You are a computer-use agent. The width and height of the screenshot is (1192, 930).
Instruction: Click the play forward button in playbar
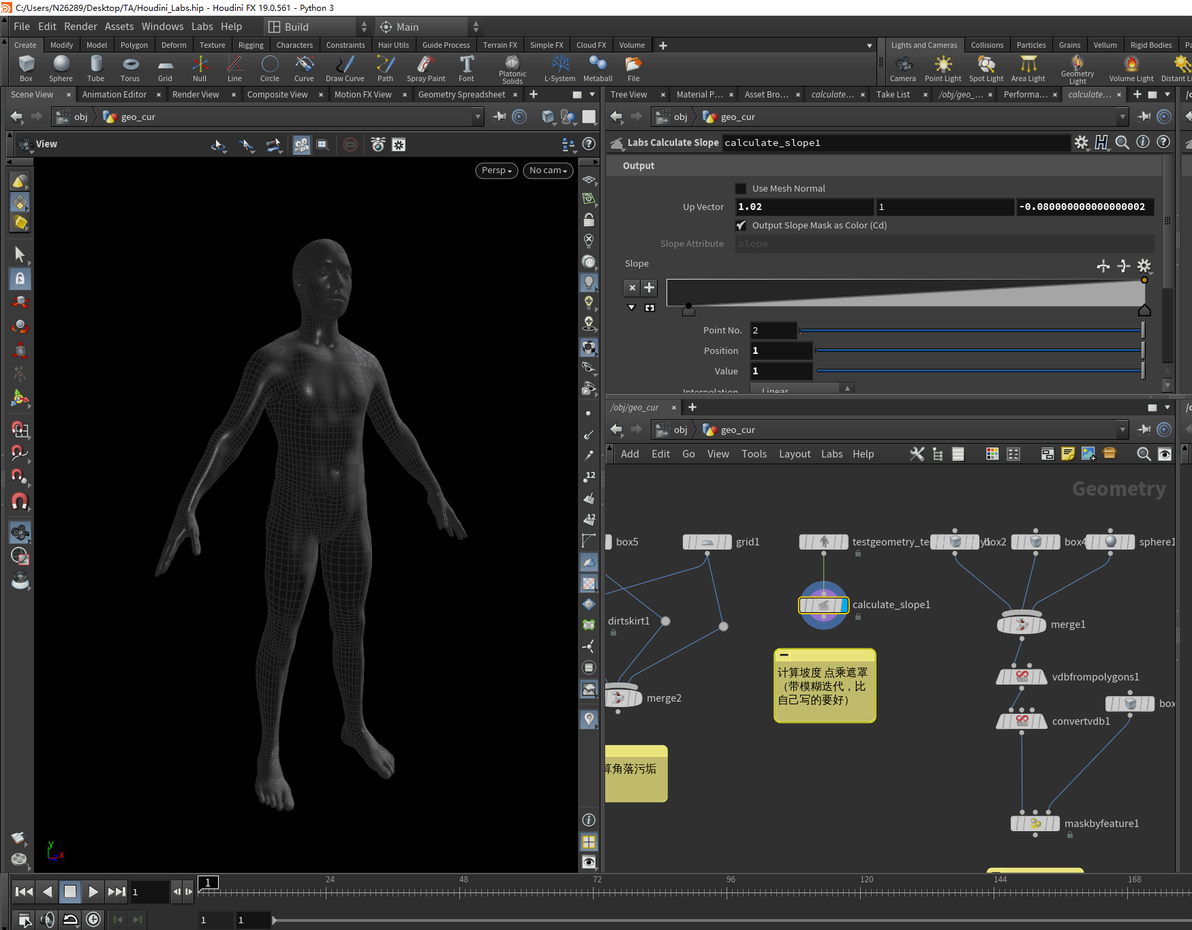coord(93,891)
